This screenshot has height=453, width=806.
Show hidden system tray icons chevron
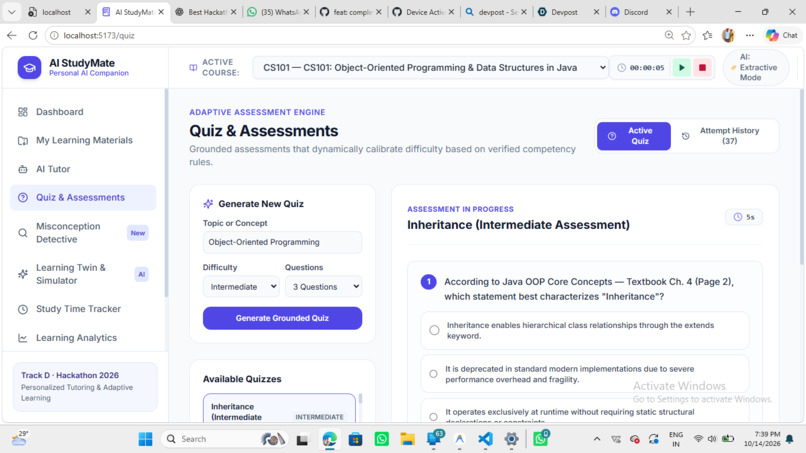[x=597, y=439]
